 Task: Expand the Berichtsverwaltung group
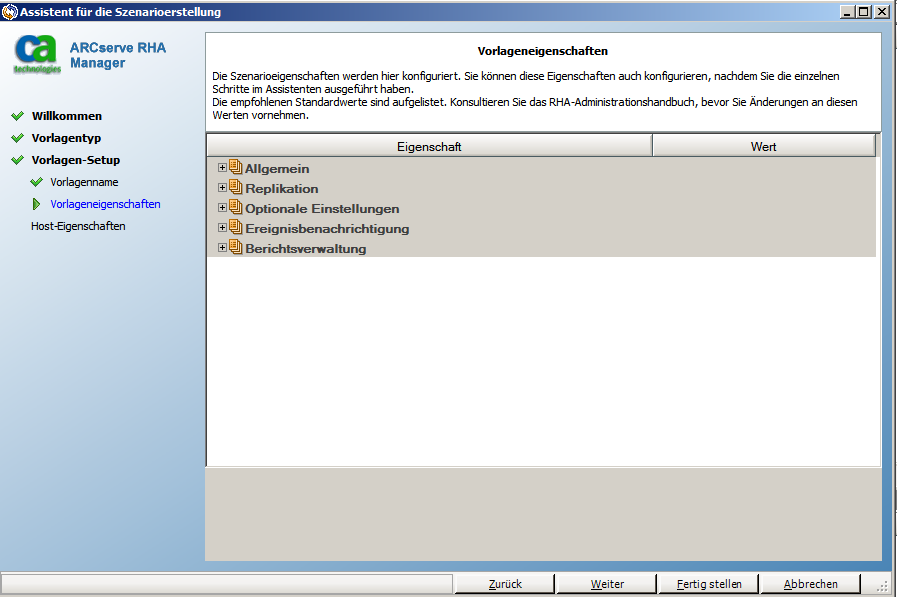(x=222, y=248)
